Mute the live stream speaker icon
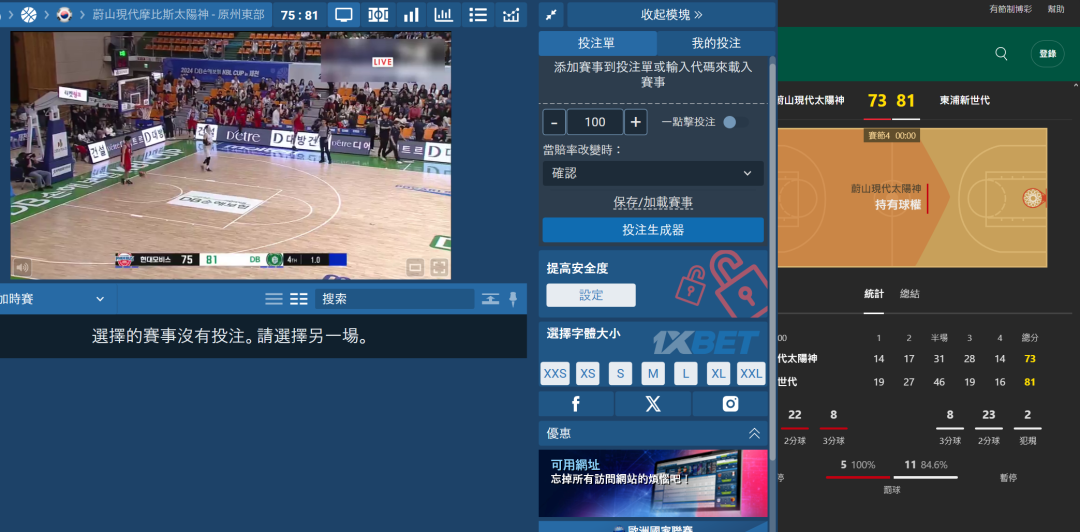 click(23, 267)
